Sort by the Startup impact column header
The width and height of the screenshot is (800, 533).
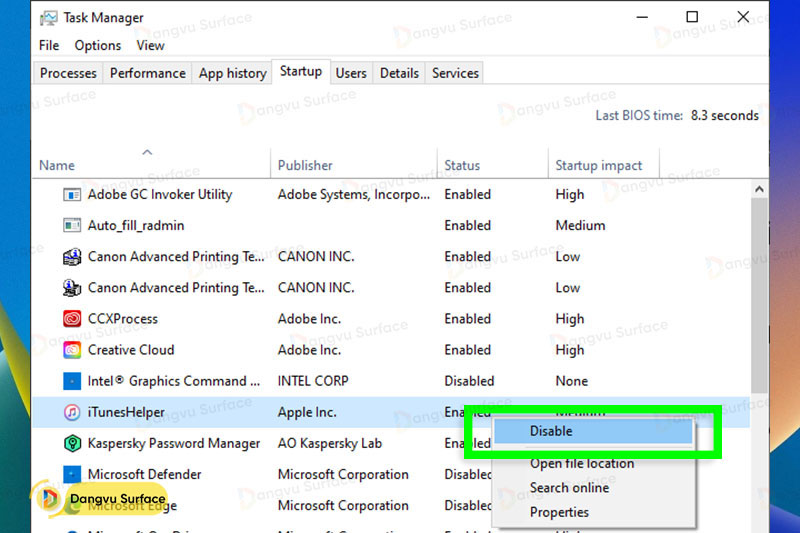pos(599,165)
